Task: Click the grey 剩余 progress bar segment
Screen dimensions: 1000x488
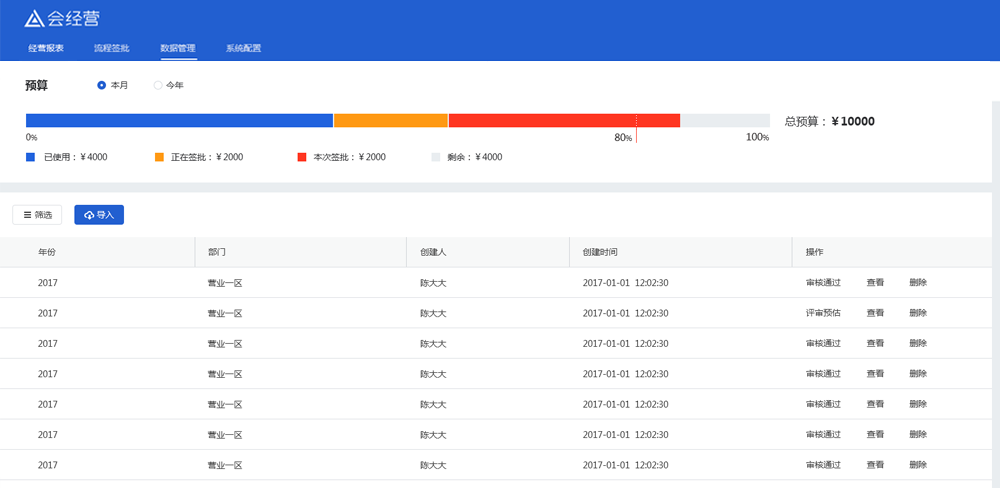Action: (x=725, y=121)
